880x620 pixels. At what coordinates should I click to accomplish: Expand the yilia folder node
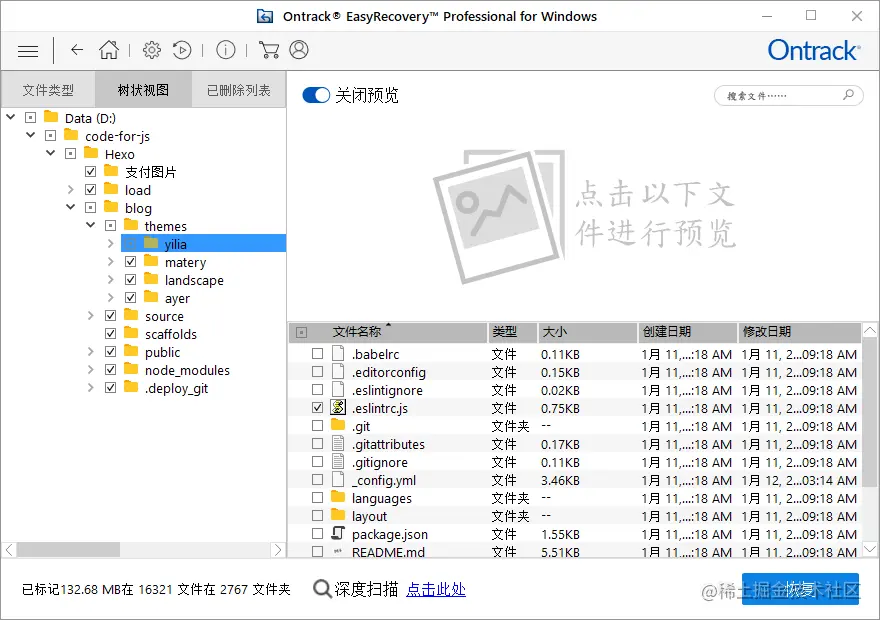coord(111,244)
